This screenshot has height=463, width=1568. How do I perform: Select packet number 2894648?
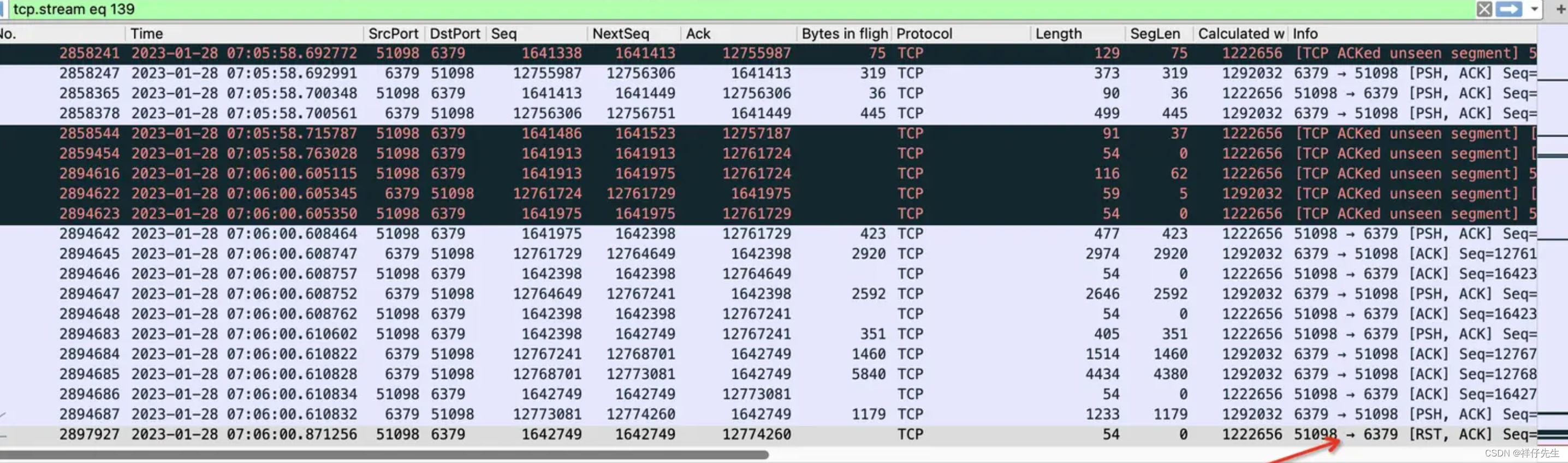[768, 314]
